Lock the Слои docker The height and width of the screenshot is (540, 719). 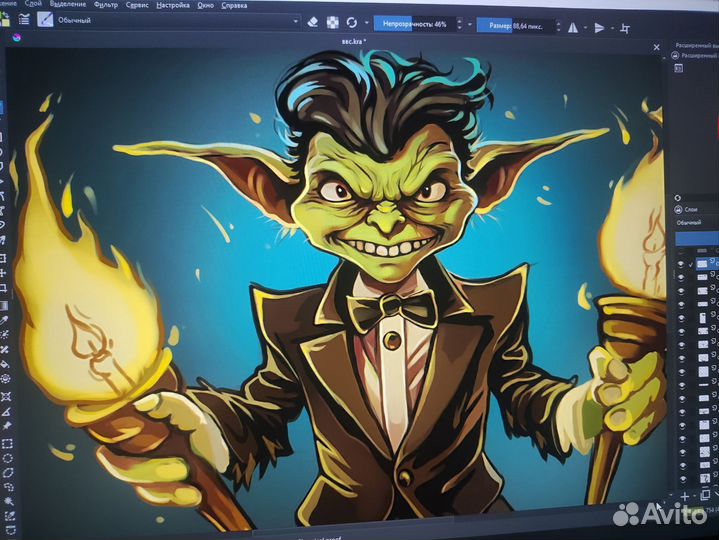(678, 209)
